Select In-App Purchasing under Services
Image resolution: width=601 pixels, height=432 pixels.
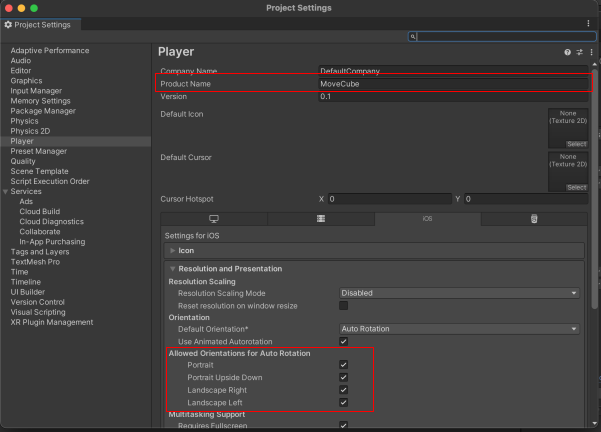52,241
